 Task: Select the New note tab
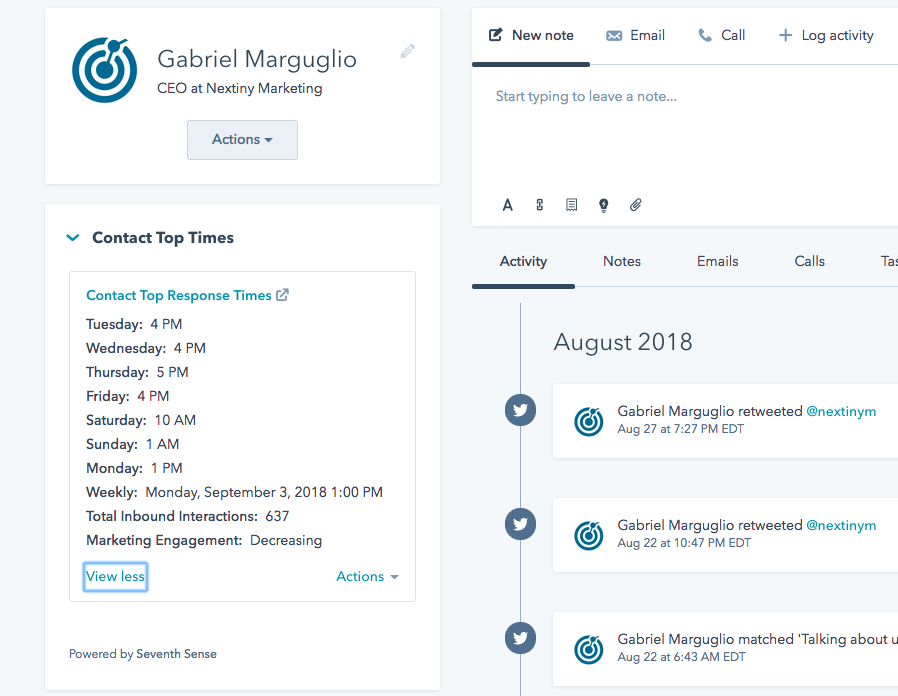(x=531, y=36)
